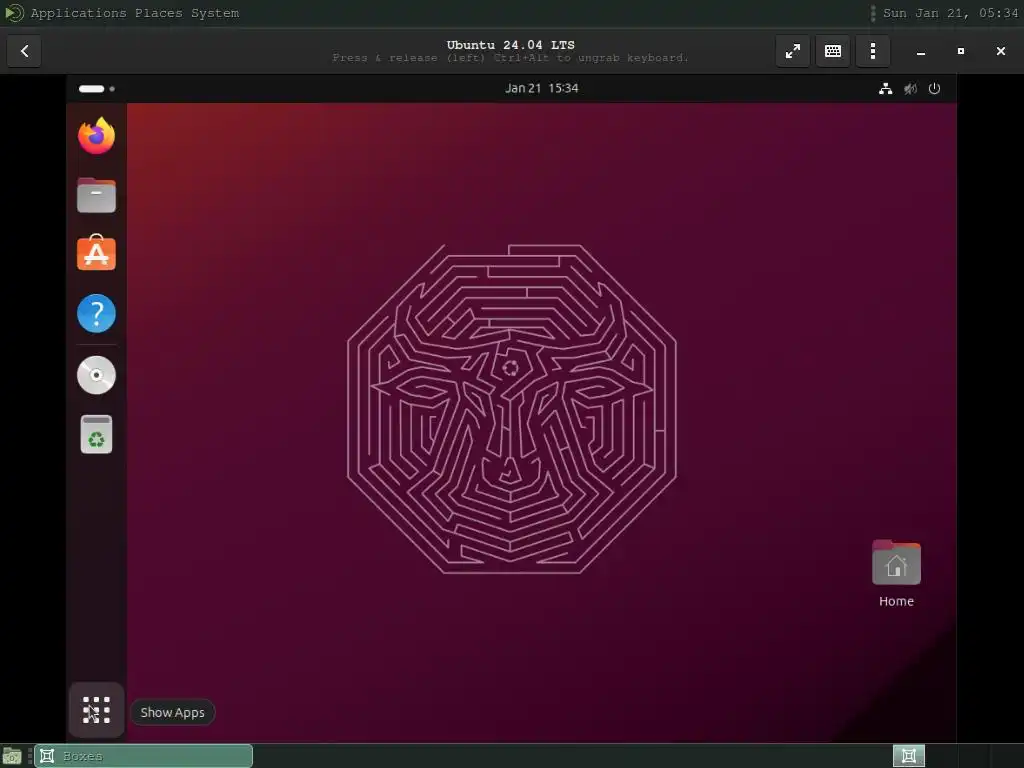Click the guest network status icon
The width and height of the screenshot is (1024, 768).
tap(886, 89)
